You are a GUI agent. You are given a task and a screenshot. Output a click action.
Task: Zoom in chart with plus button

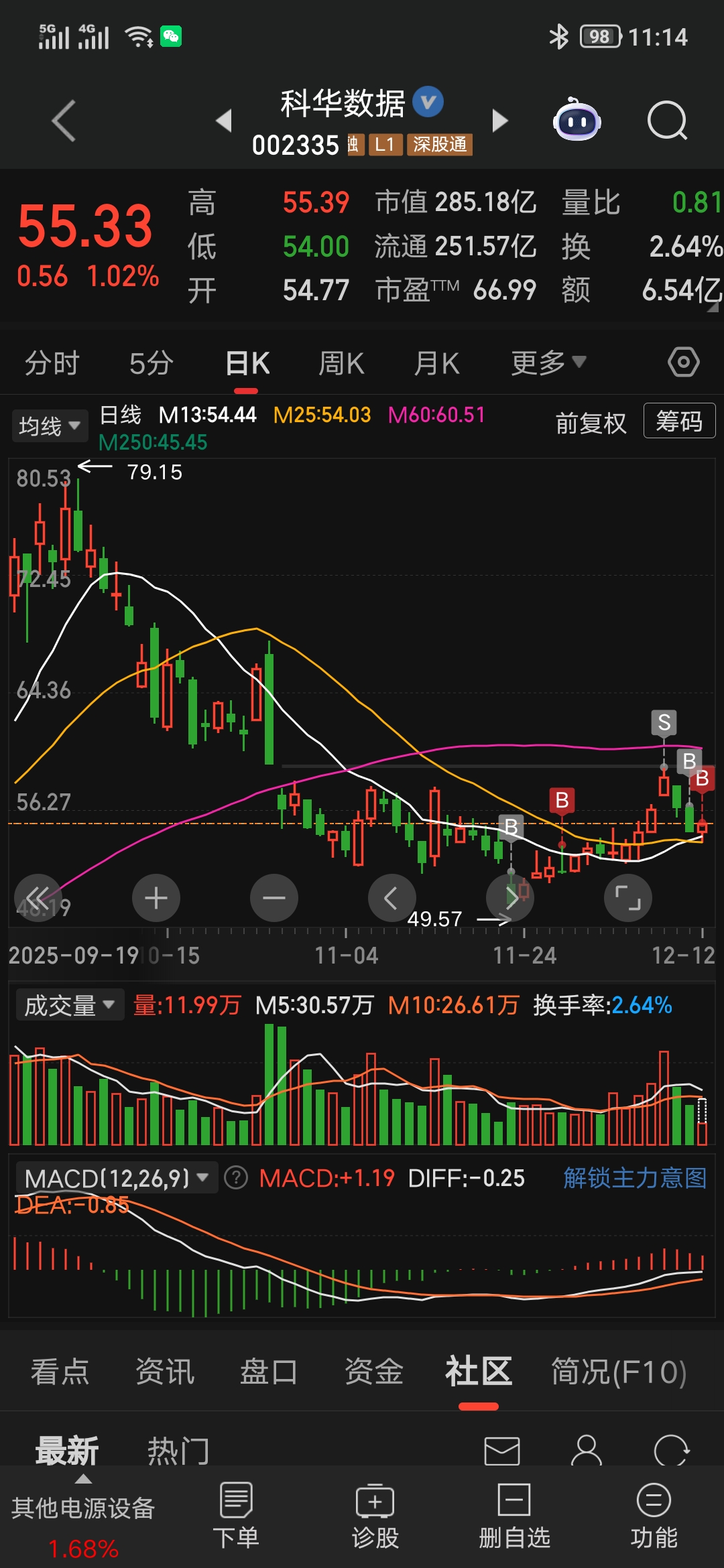156,898
